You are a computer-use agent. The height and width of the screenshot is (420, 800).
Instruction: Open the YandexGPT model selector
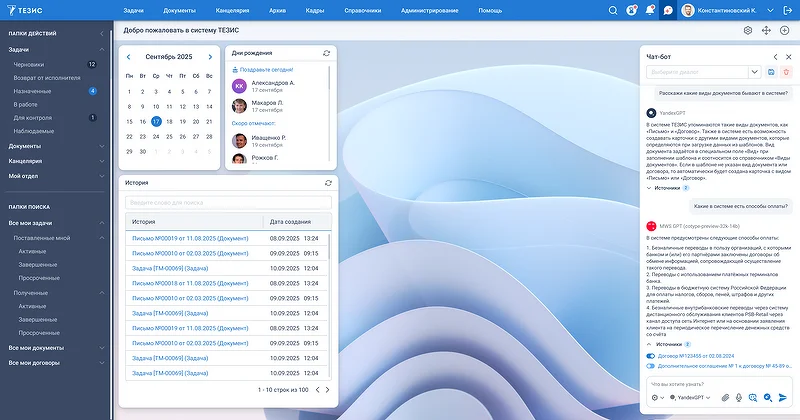coord(689,397)
